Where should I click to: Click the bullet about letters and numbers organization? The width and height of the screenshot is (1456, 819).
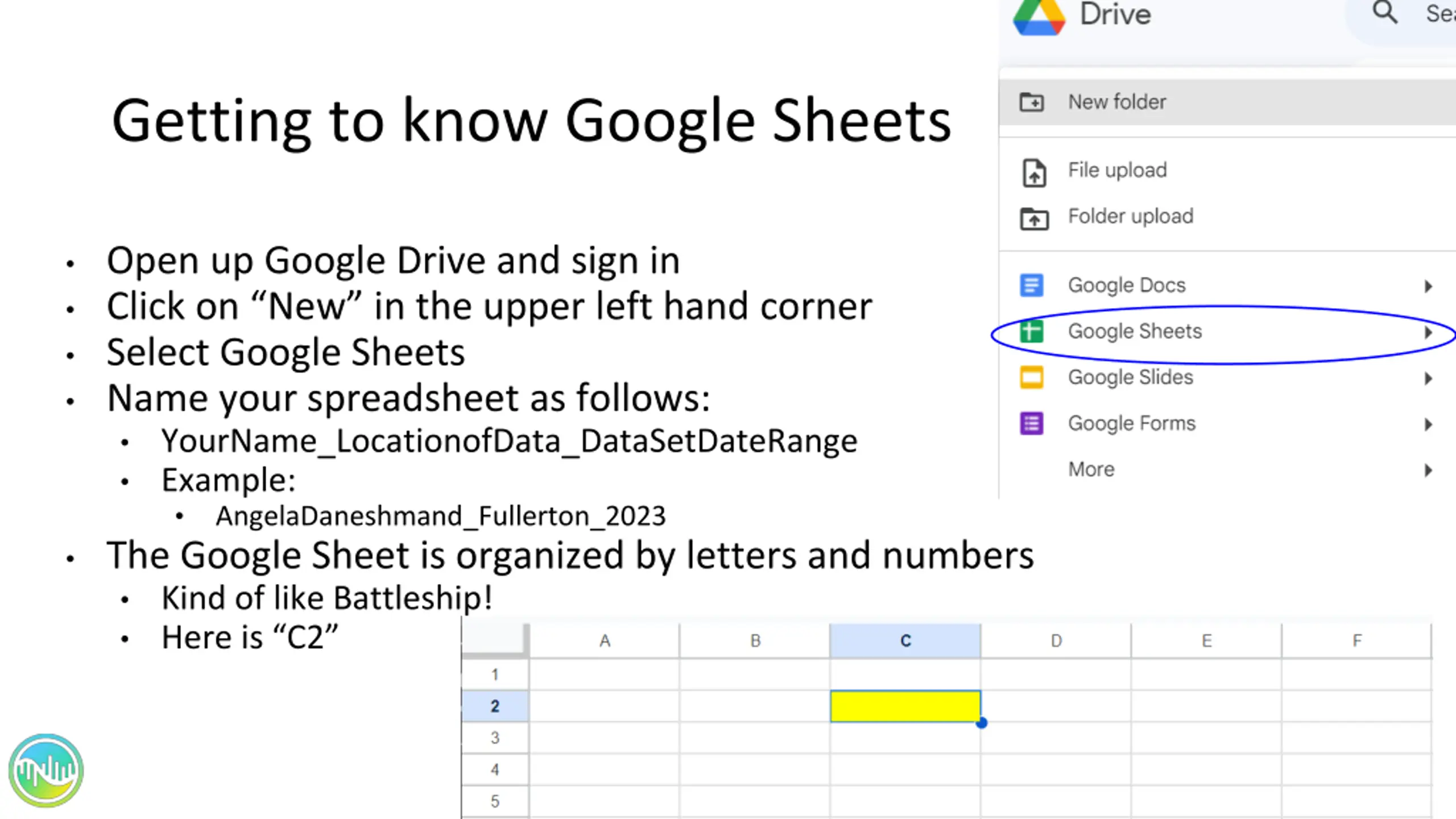point(570,556)
